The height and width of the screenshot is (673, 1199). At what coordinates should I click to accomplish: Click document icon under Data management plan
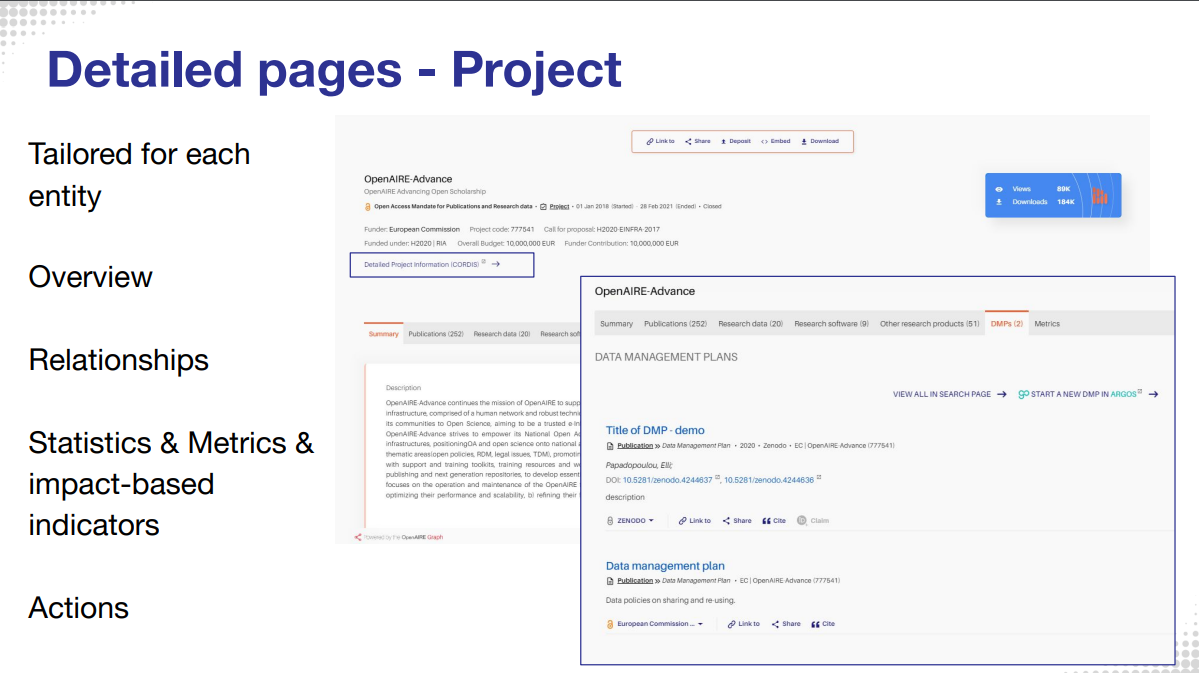610,581
